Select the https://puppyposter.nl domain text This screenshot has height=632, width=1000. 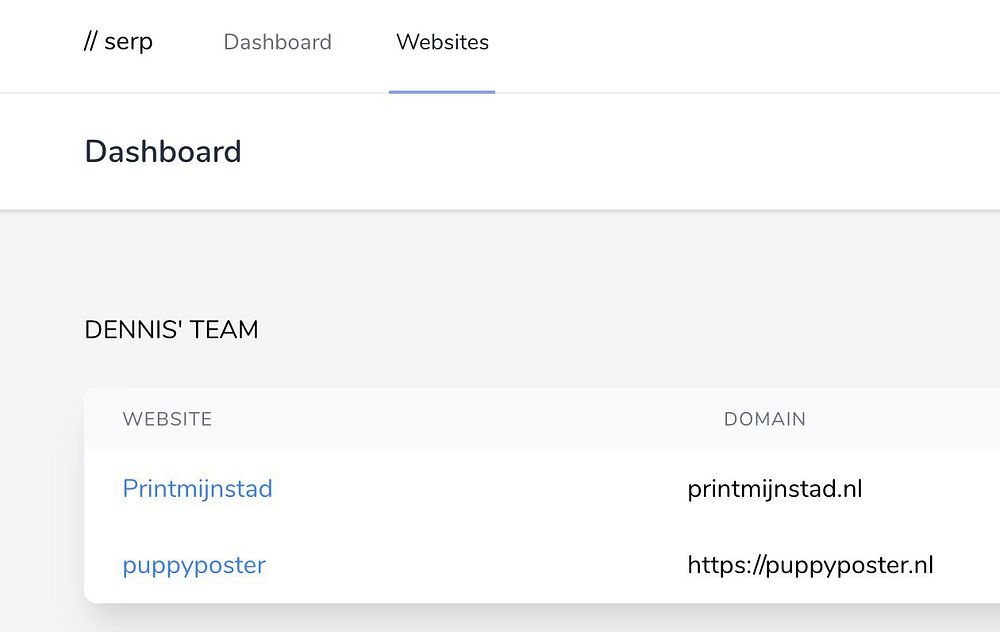point(810,565)
